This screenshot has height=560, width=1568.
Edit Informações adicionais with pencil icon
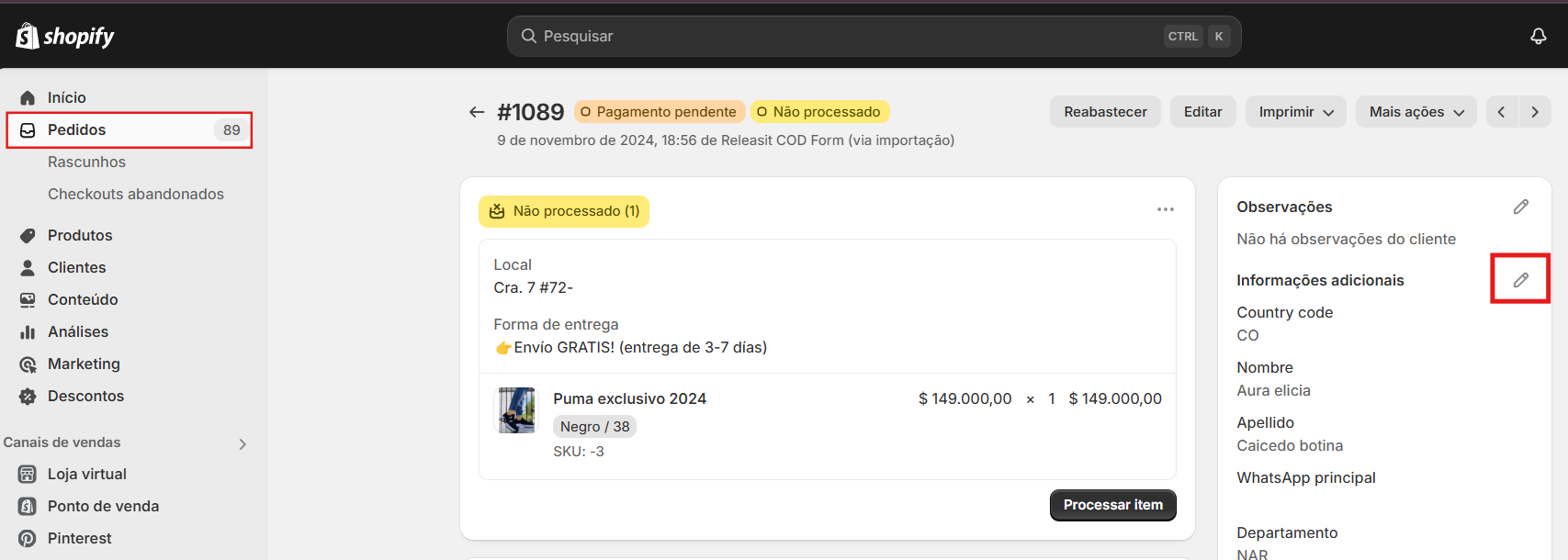[x=1520, y=280]
